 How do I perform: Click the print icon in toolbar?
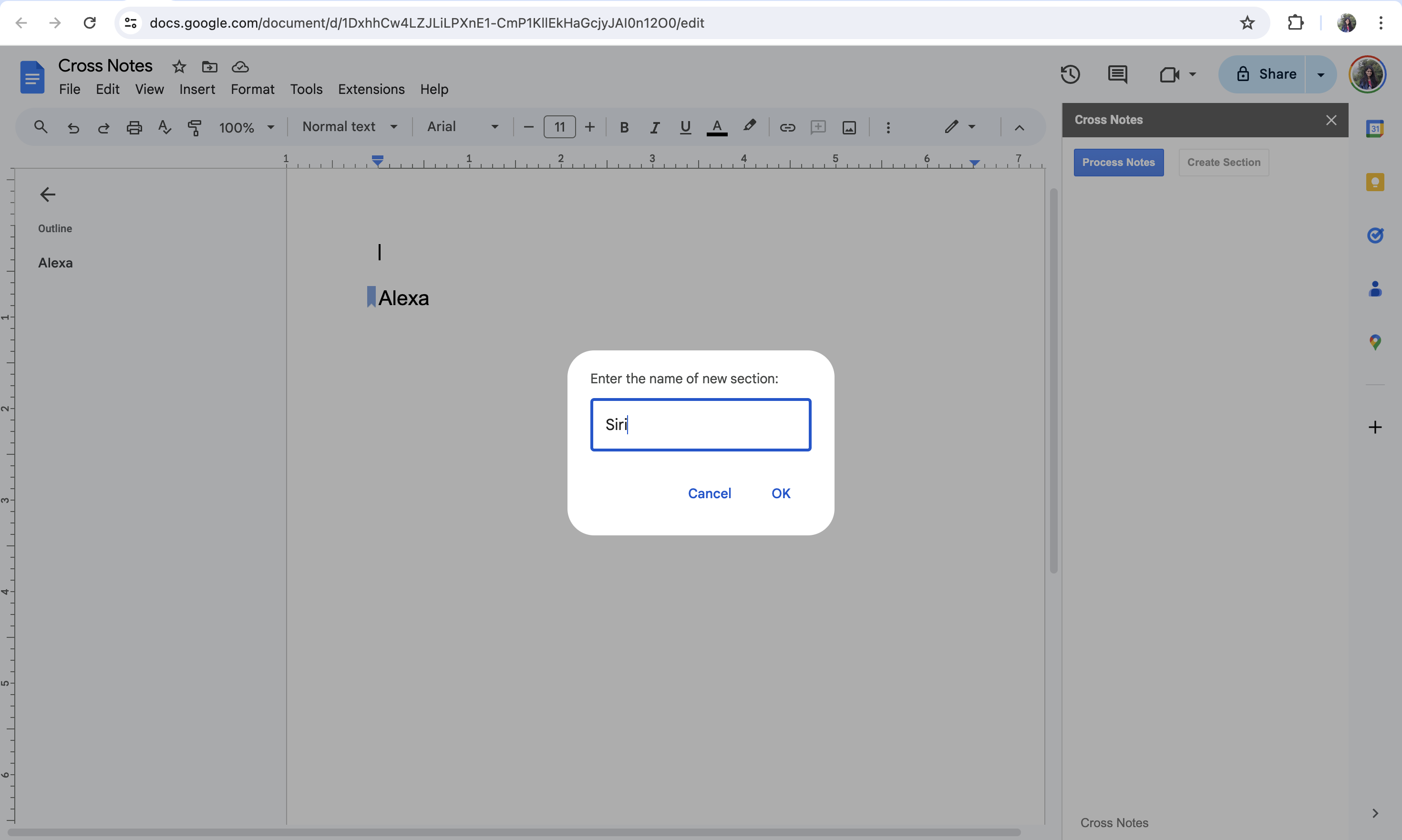coord(134,127)
